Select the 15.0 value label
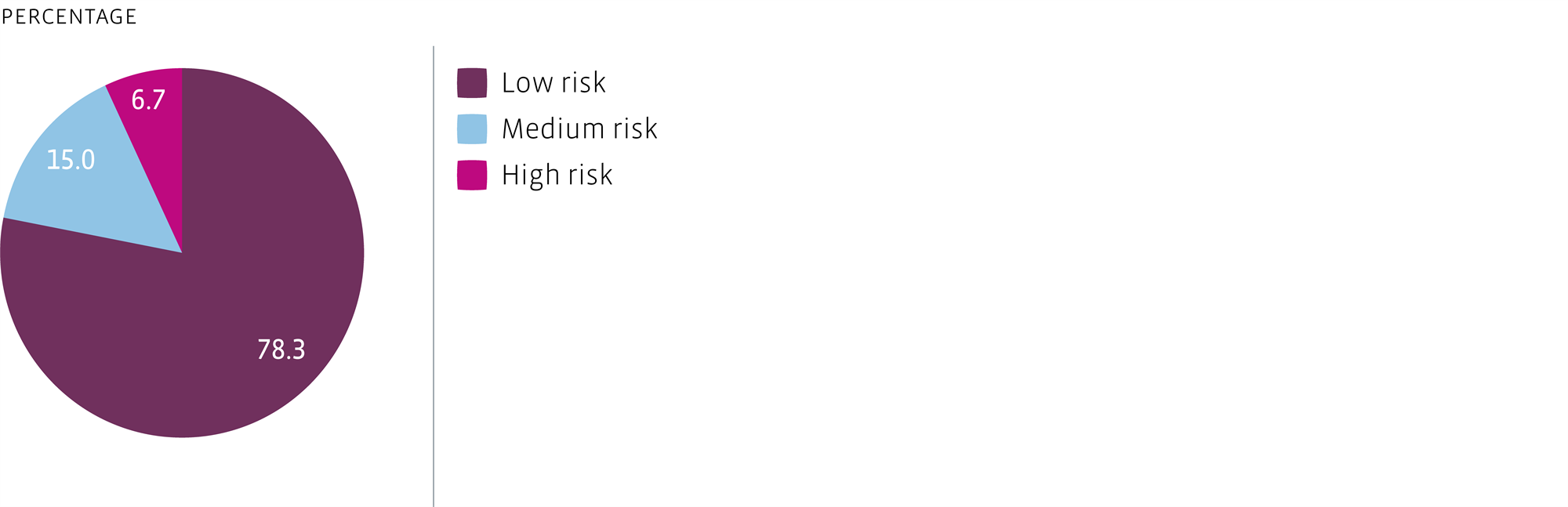 click(x=71, y=161)
